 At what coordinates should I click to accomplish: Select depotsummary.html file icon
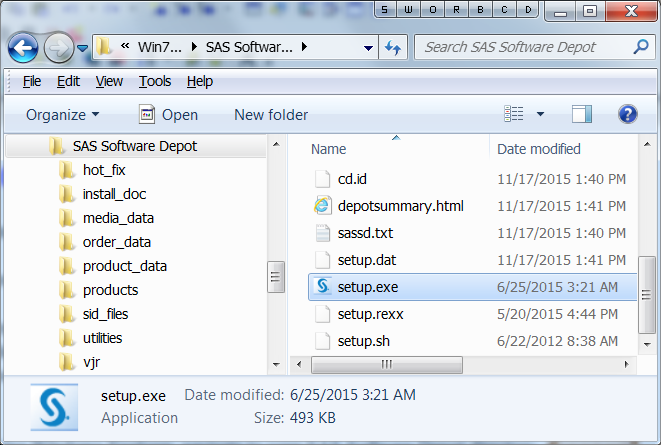coord(322,206)
